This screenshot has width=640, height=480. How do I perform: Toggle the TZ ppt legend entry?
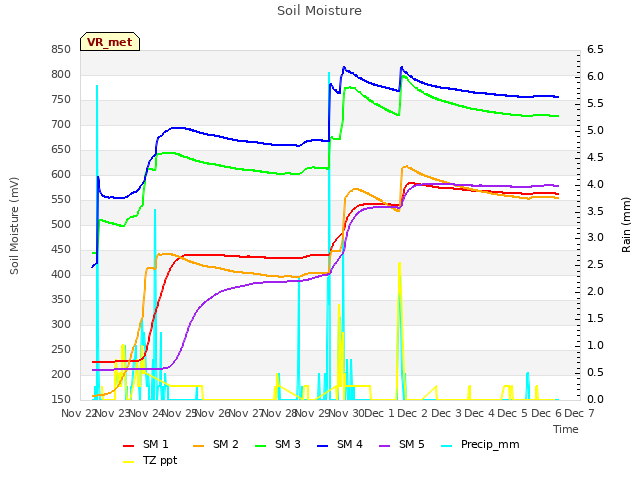150,460
